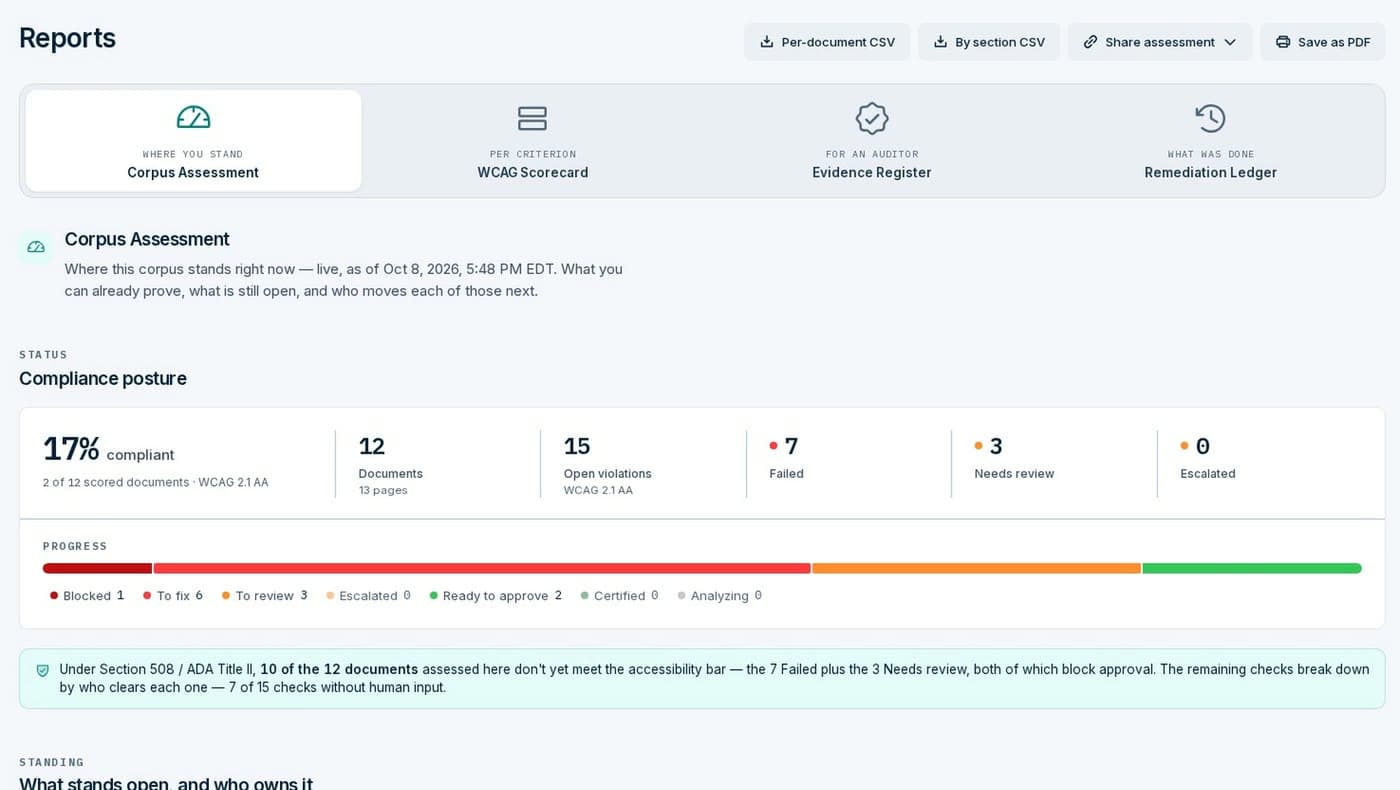This screenshot has width=1400, height=790.
Task: Click the Blocked 1 legend entry
Action: tap(87, 595)
